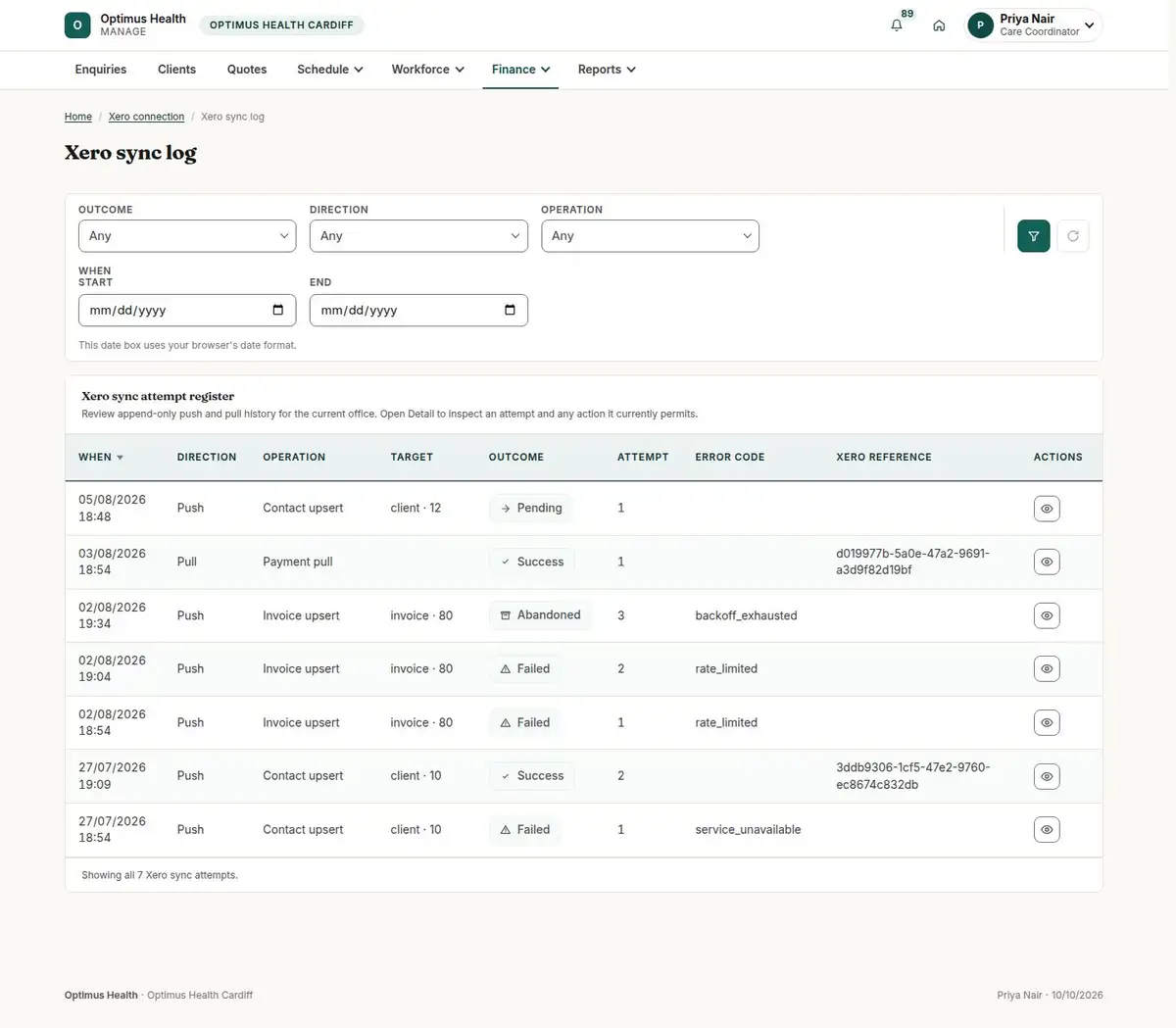Reset filters with the refresh icon
Screen dimensions: 1176x1028
pyautogui.click(x=1073, y=236)
